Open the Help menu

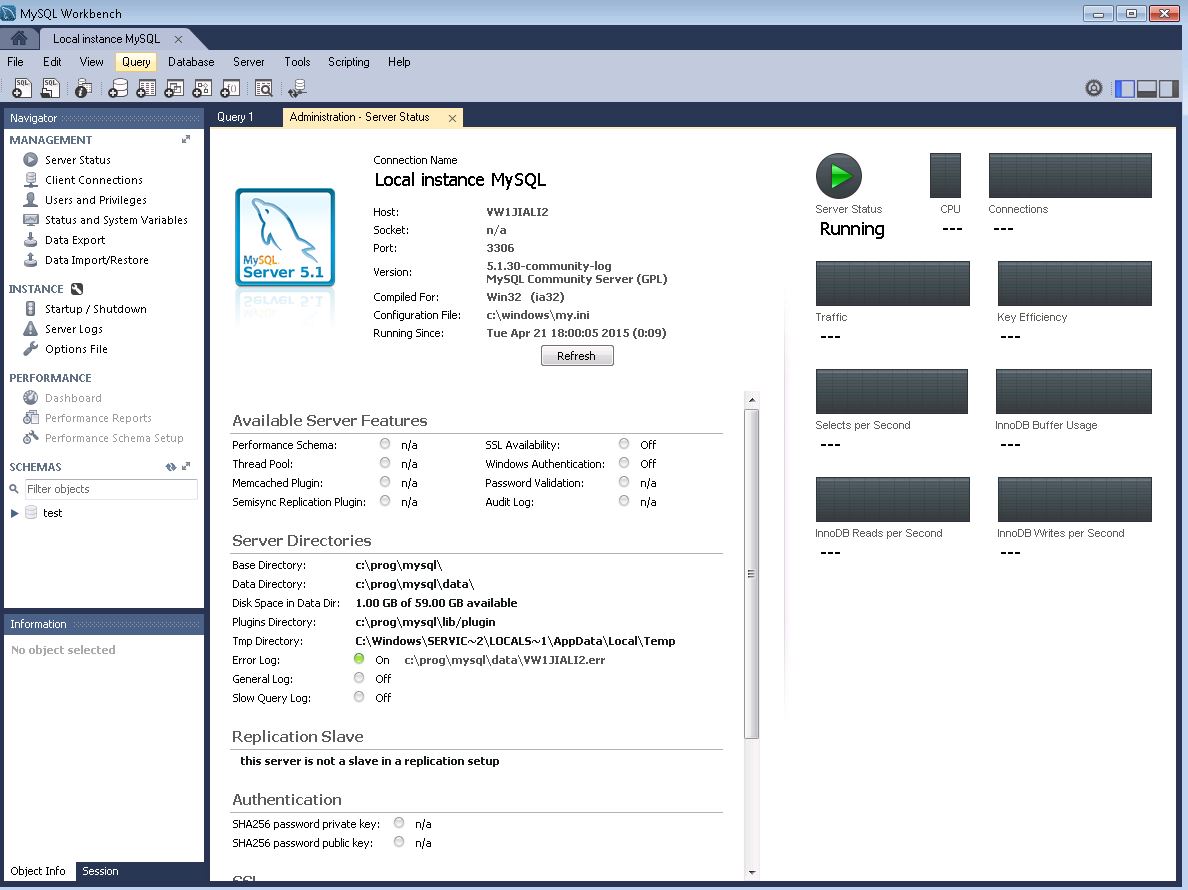point(399,62)
